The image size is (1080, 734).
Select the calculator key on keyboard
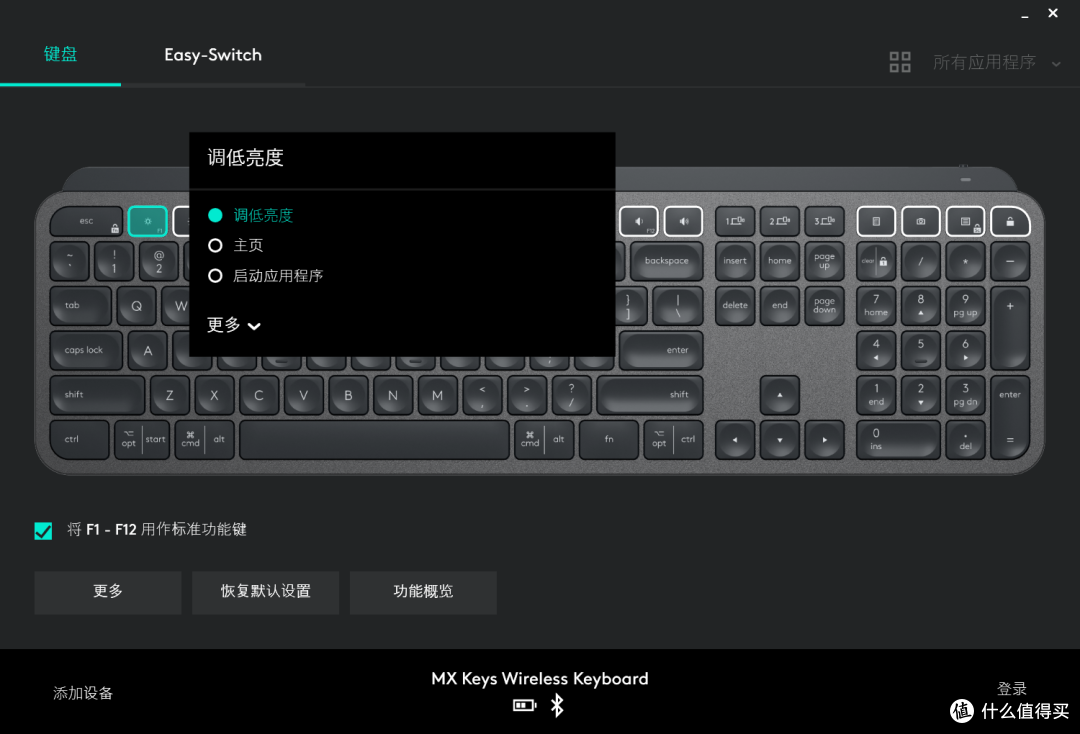[x=876, y=221]
